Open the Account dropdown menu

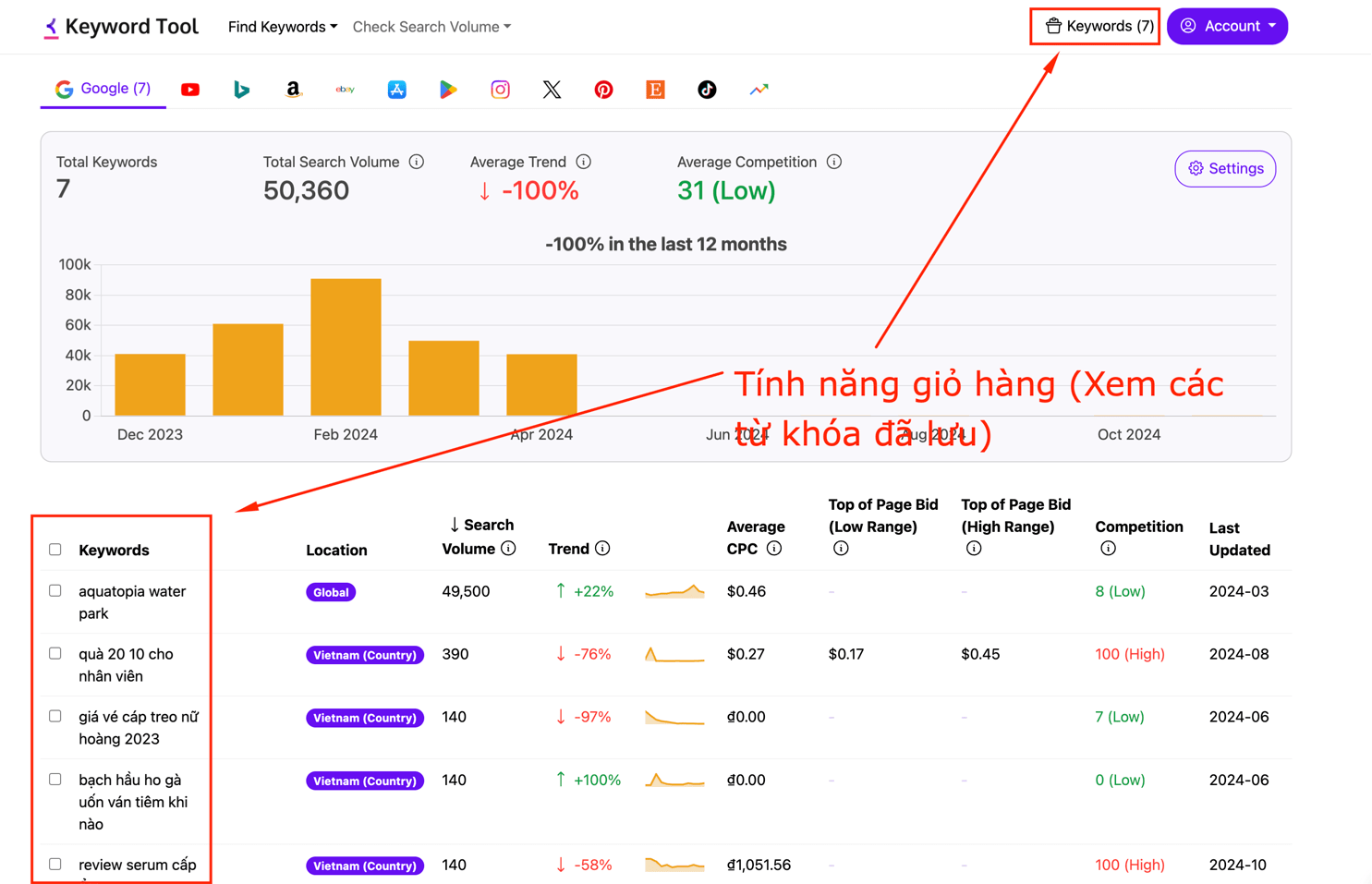pyautogui.click(x=1227, y=26)
